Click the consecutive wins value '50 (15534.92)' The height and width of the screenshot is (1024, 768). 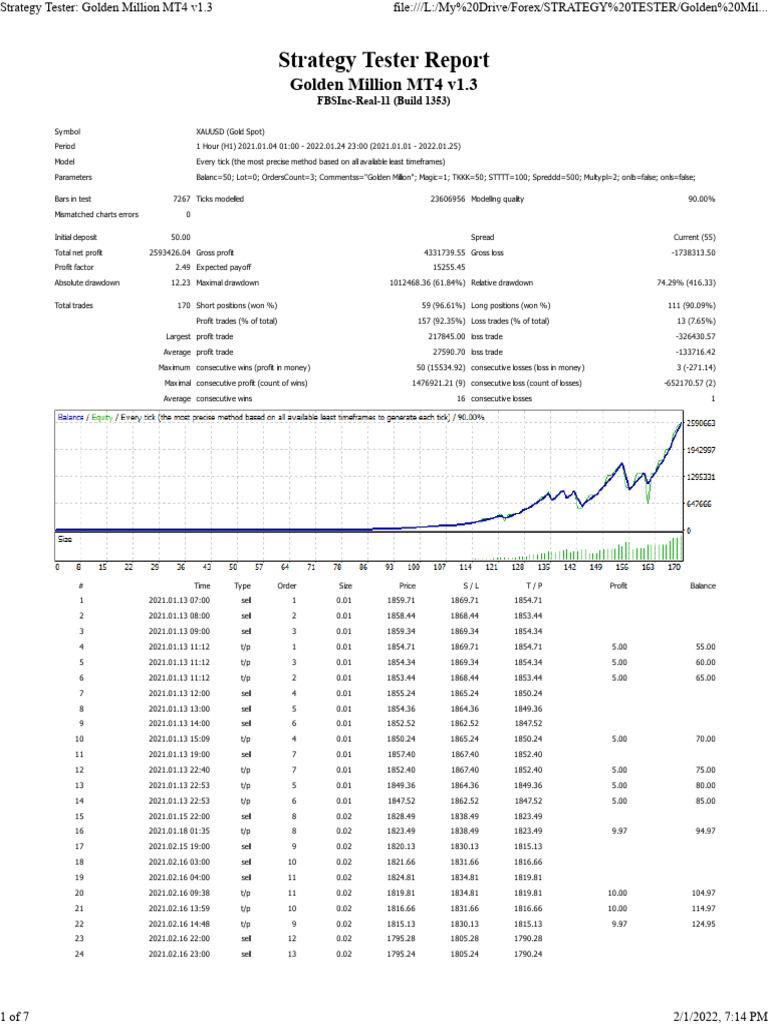pyautogui.click(x=441, y=368)
